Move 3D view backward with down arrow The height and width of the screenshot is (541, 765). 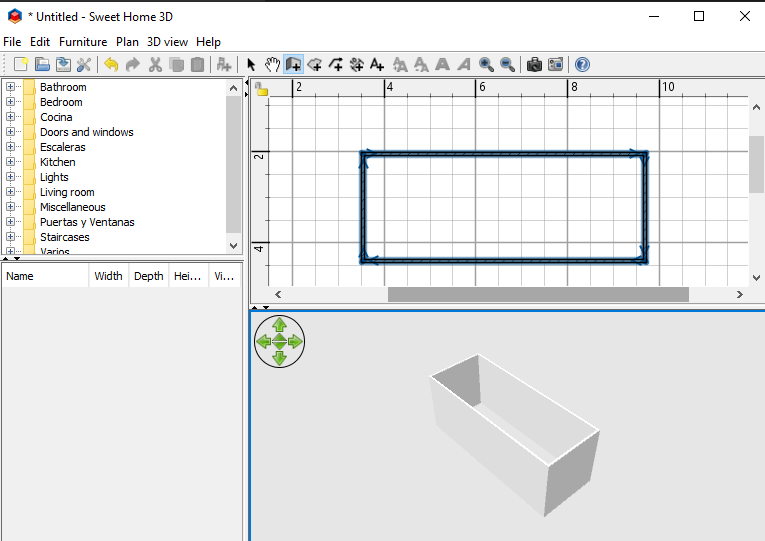[279, 359]
